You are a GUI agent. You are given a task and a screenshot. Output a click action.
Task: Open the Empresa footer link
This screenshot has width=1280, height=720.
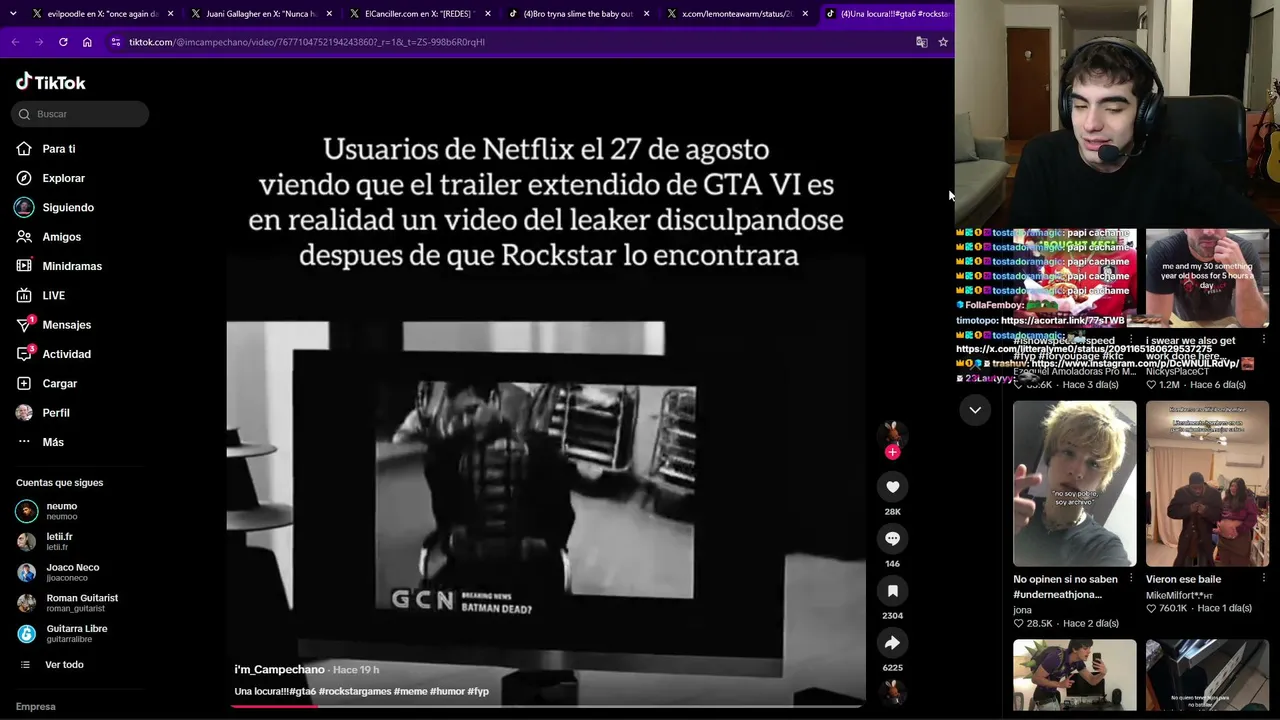pyautogui.click(x=36, y=706)
